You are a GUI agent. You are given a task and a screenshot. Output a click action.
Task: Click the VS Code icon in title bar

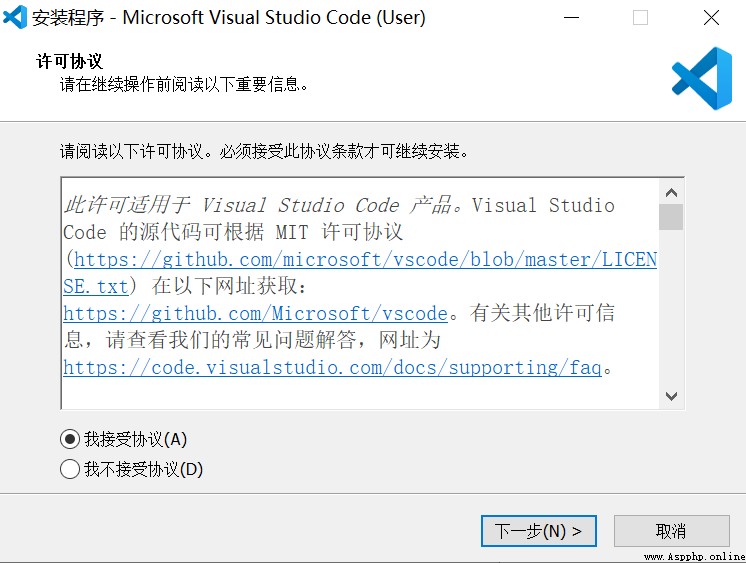click(x=15, y=17)
